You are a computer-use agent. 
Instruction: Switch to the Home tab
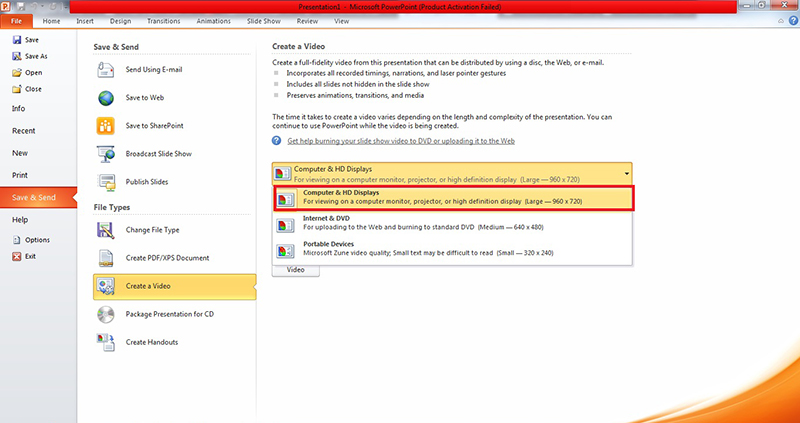tap(52, 21)
